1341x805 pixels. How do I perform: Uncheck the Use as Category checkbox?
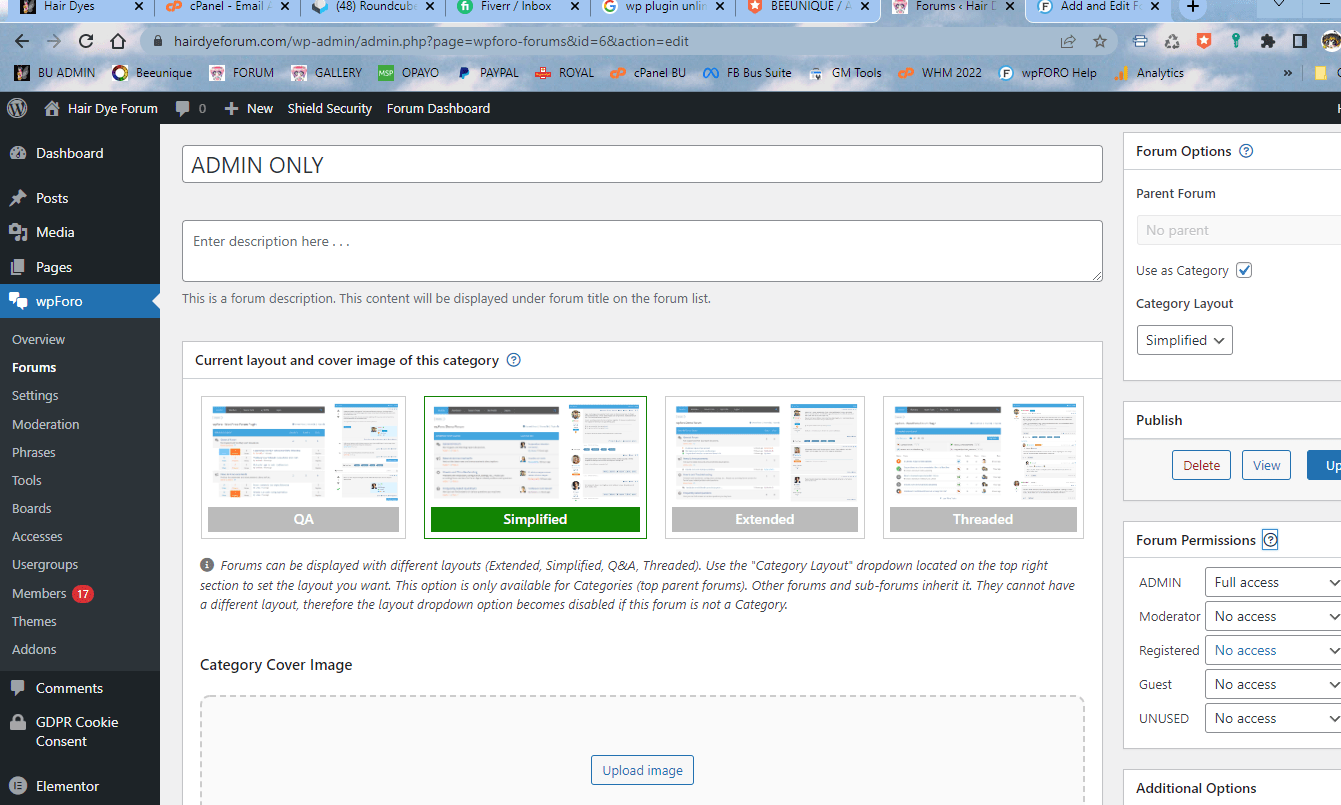click(1244, 269)
